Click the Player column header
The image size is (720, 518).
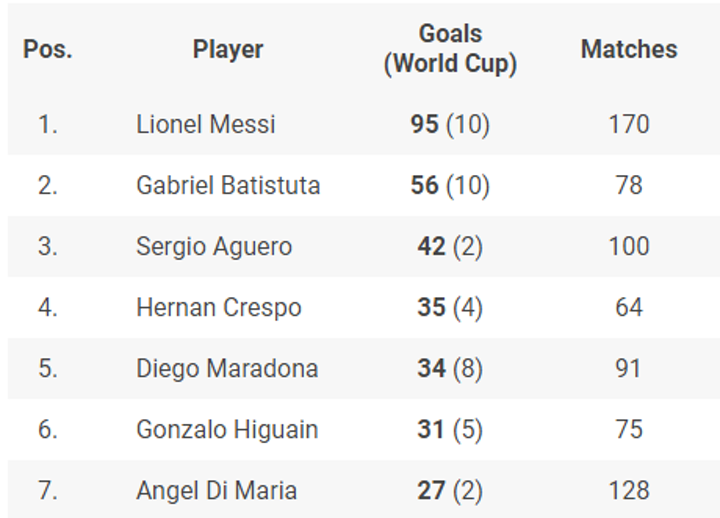[x=228, y=49]
